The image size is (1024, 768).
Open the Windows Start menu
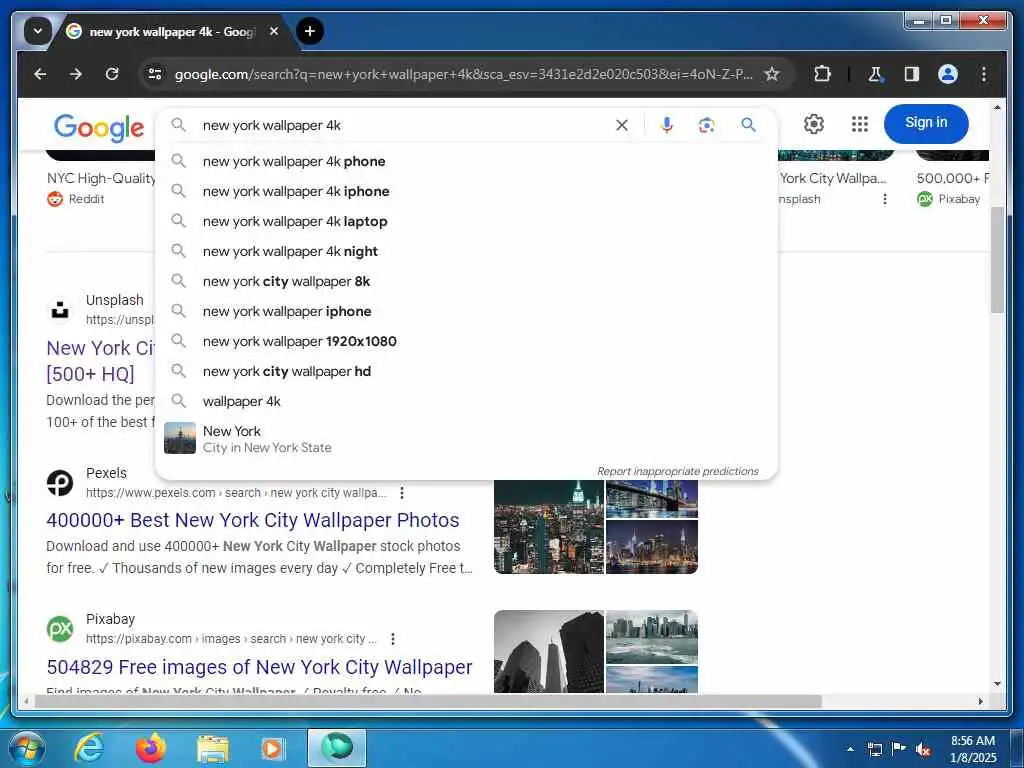[x=26, y=748]
